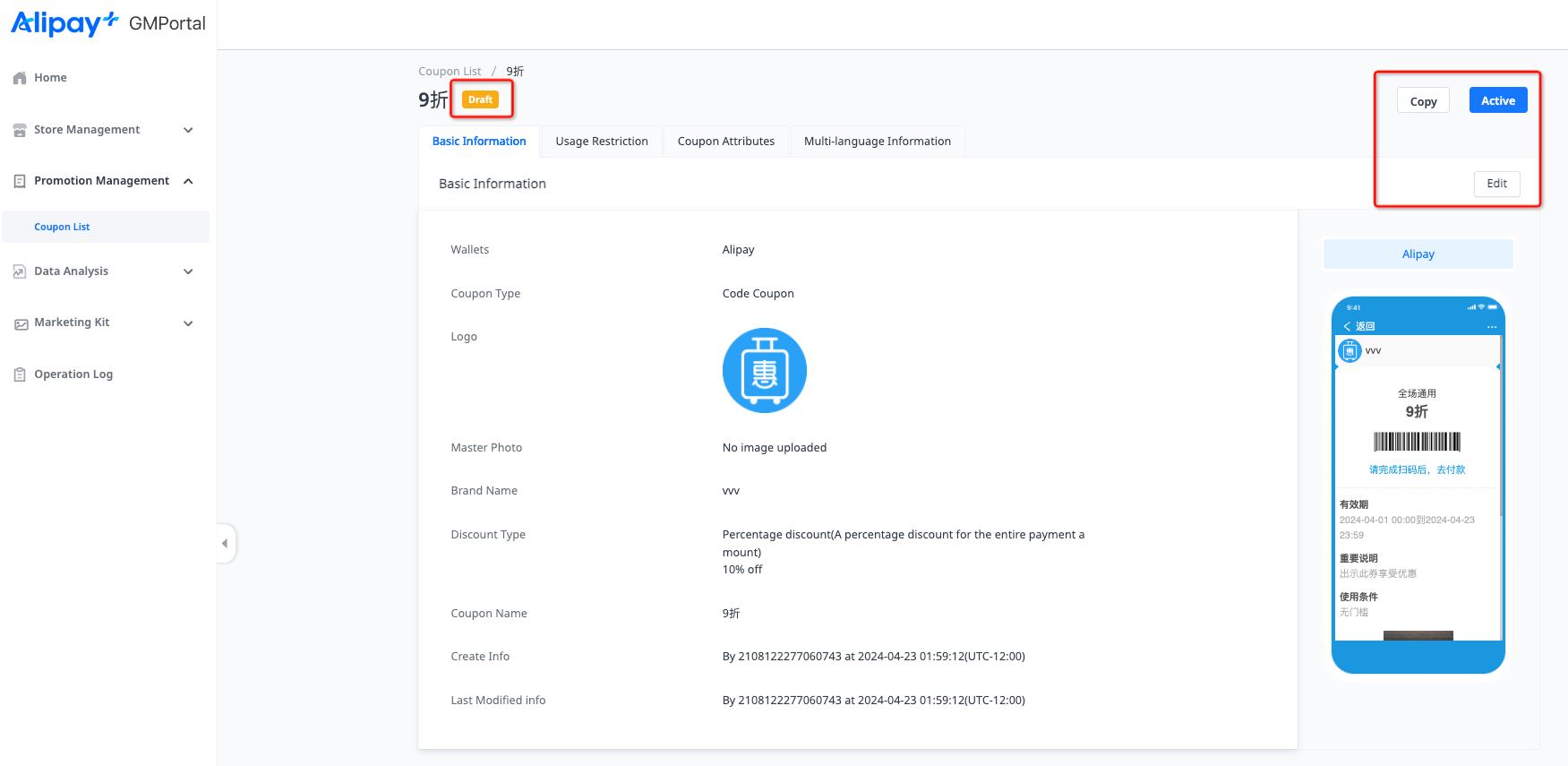
Task: Click the Store Management shop icon
Action: pyautogui.click(x=20, y=130)
